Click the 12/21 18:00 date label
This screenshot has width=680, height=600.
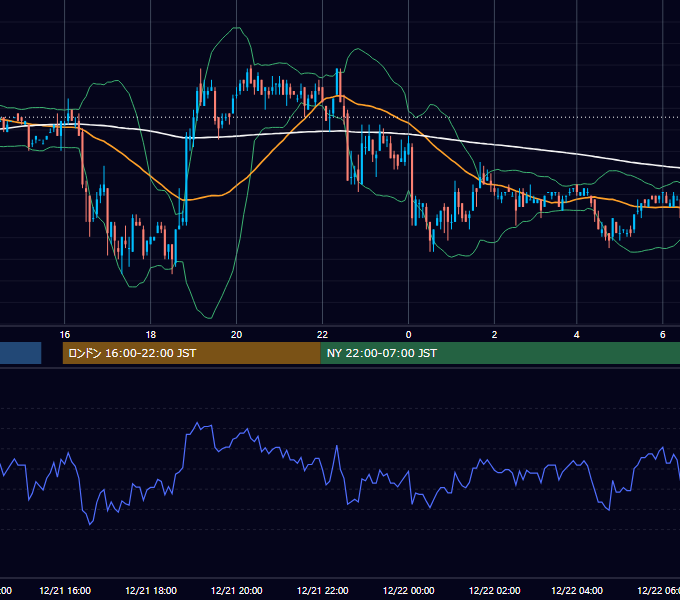tap(151, 590)
